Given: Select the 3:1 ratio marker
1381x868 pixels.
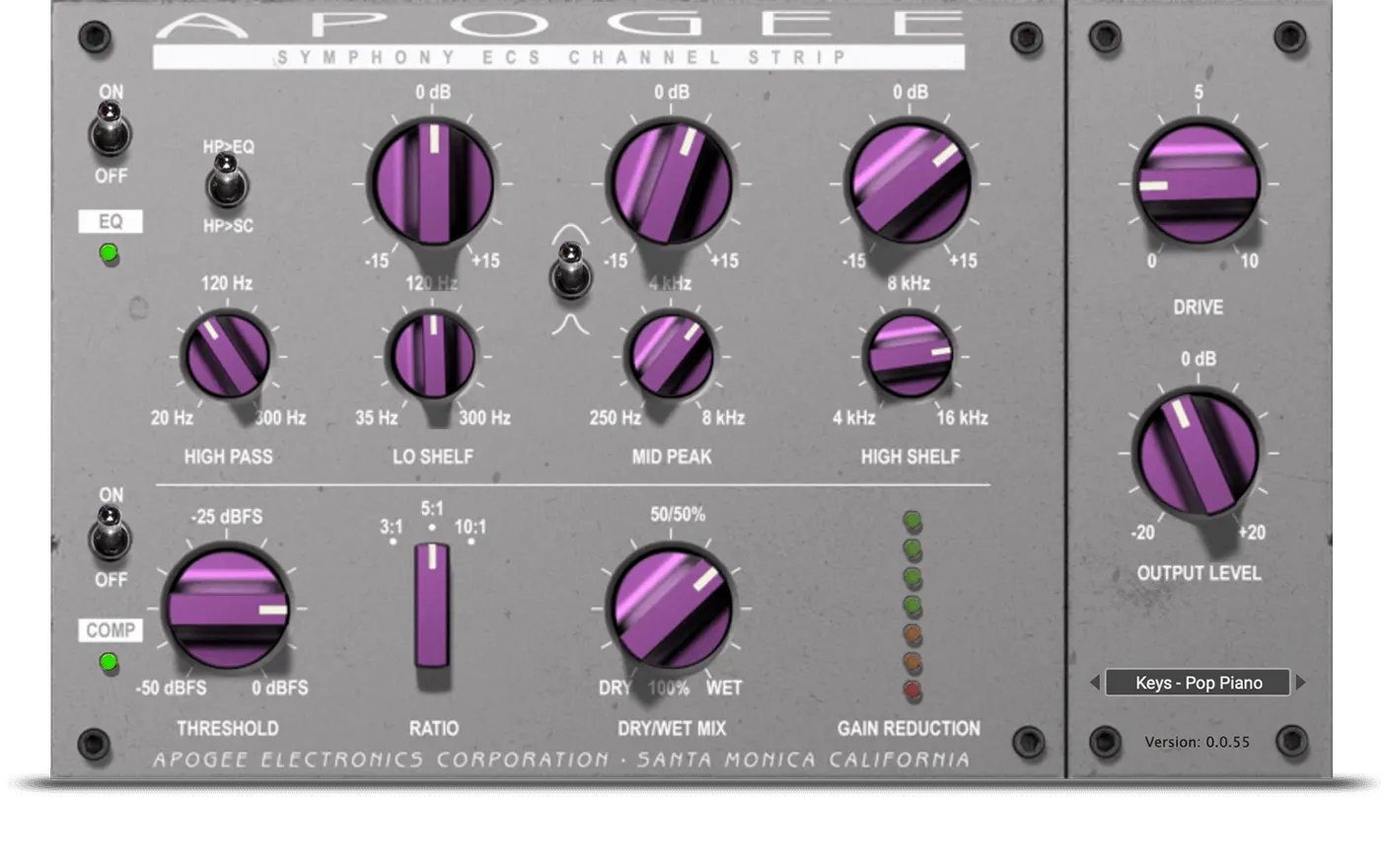Looking at the screenshot, I should [x=392, y=528].
